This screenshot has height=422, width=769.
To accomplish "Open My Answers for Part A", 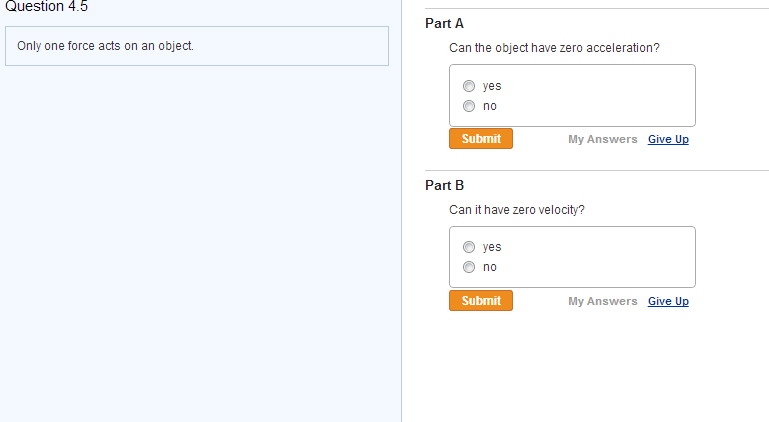I will pyautogui.click(x=602, y=139).
